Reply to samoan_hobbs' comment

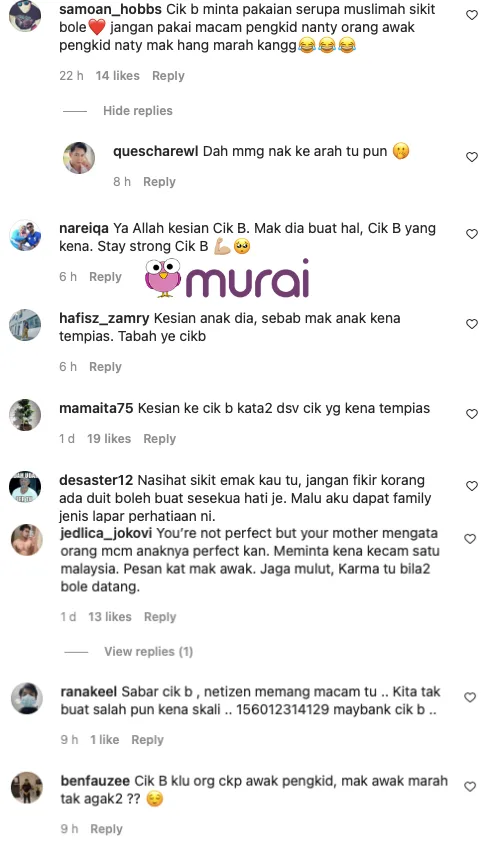(168, 75)
